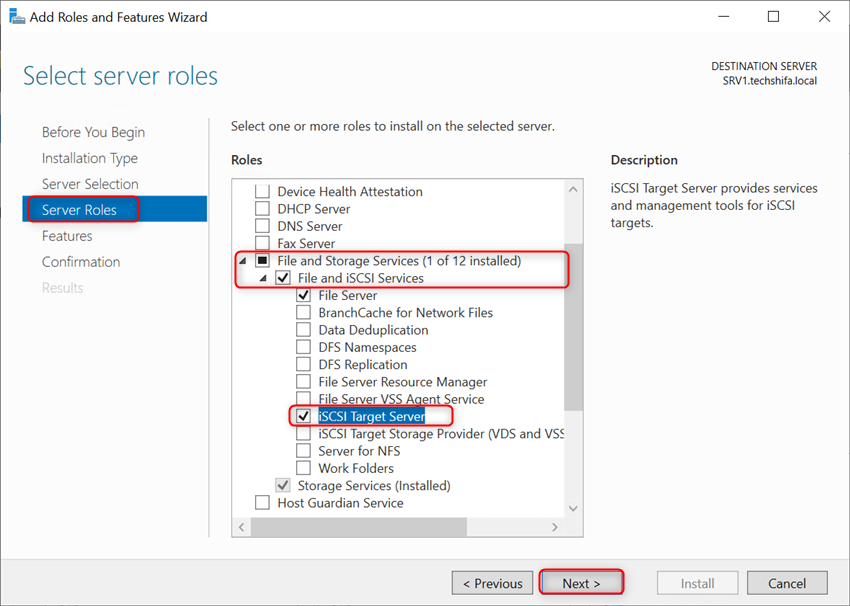850x606 pixels.
Task: Enable the Host Guardian Service role
Action: (261, 503)
